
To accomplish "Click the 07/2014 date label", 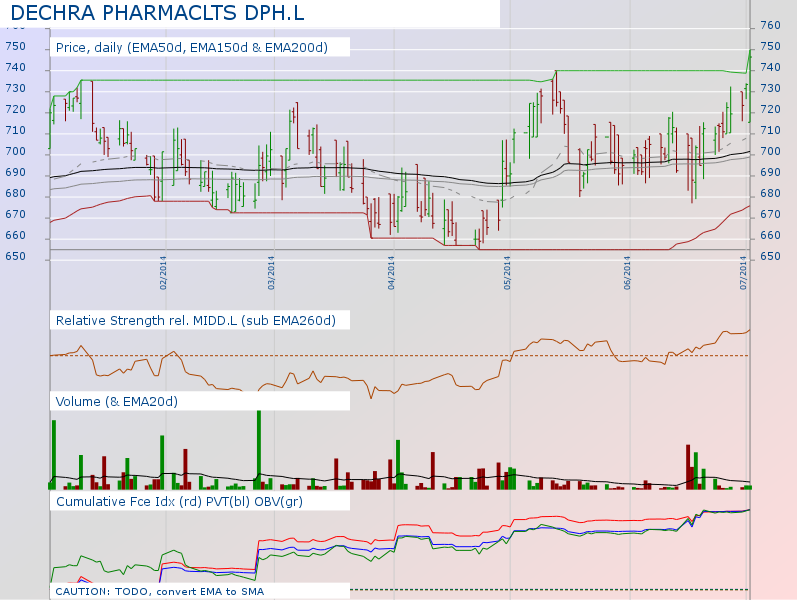I will tap(743, 274).
